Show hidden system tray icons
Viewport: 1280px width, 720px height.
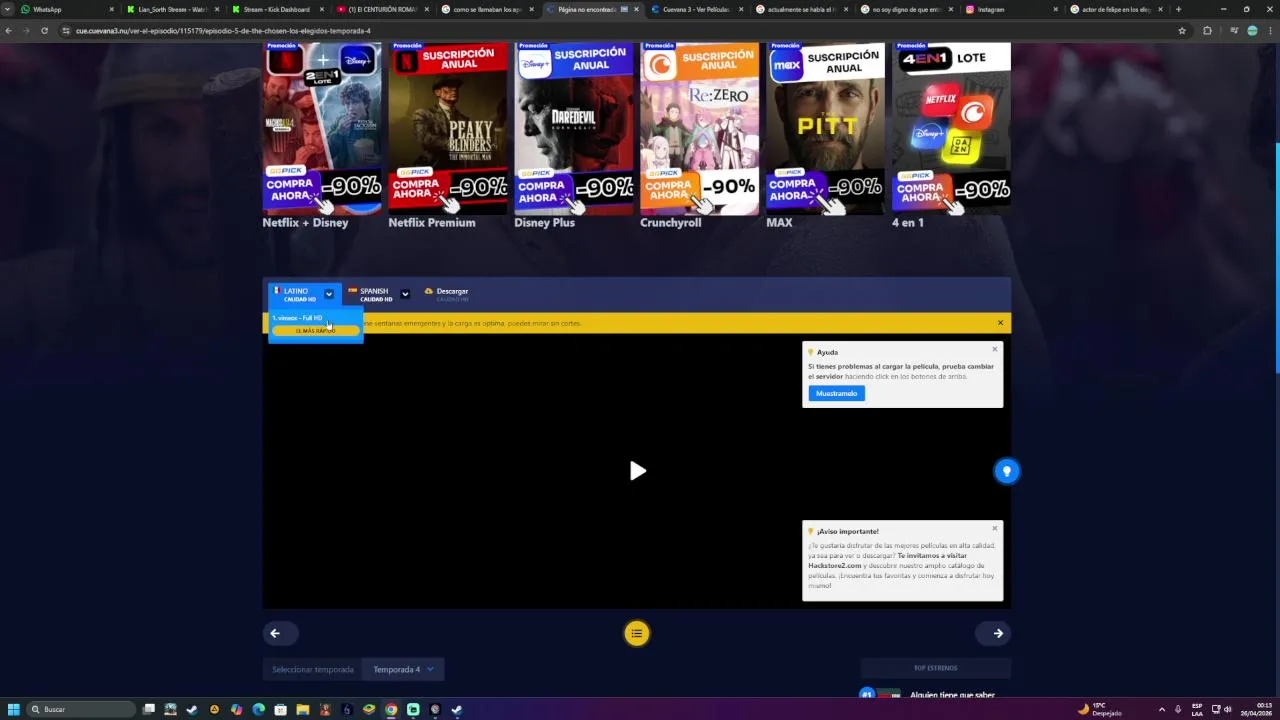coord(1161,709)
